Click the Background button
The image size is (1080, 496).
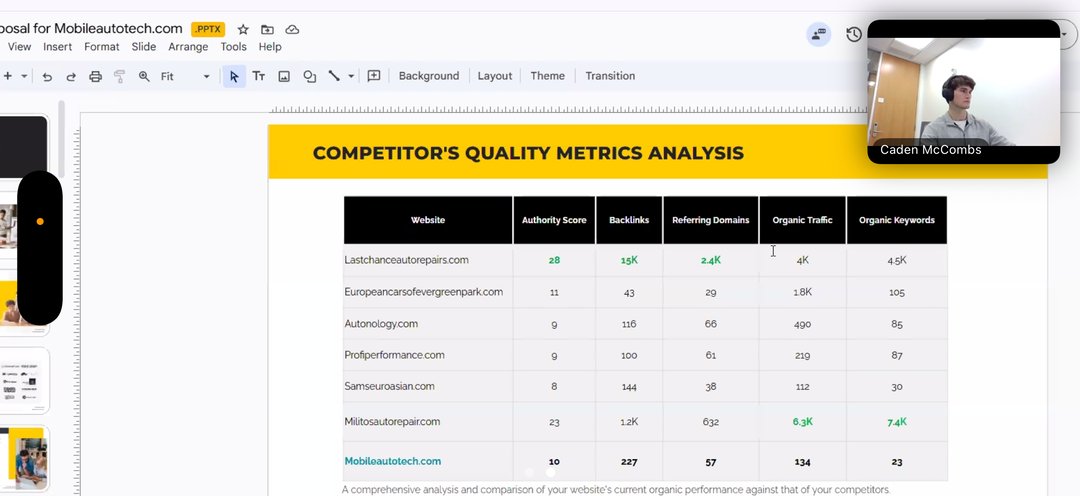click(x=428, y=76)
